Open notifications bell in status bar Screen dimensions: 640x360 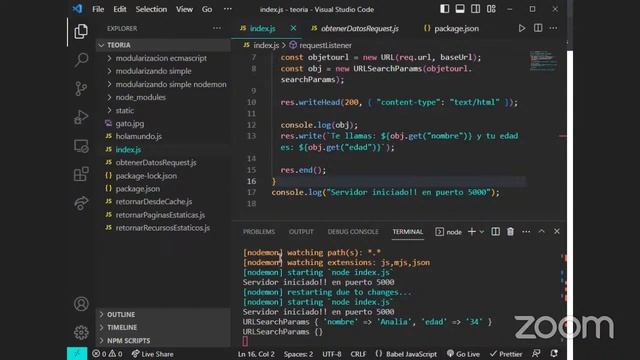click(554, 354)
